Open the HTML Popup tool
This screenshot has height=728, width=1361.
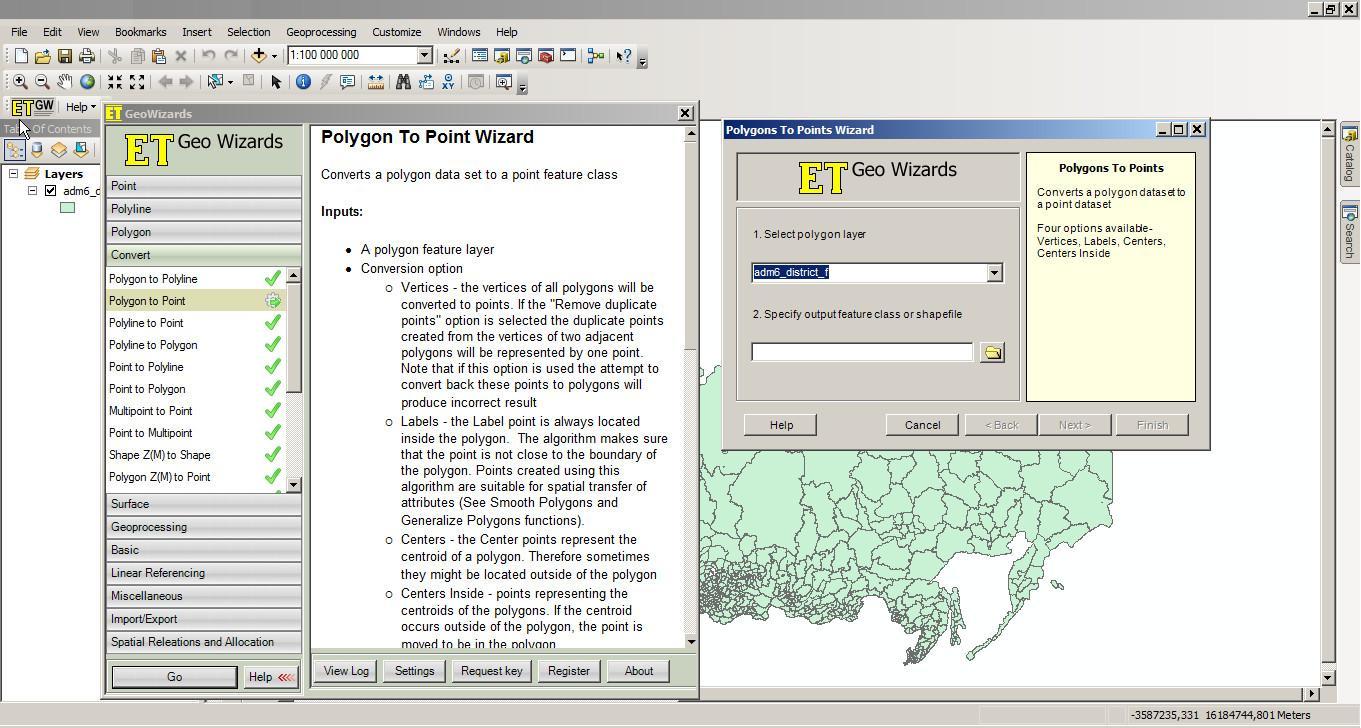click(347, 82)
